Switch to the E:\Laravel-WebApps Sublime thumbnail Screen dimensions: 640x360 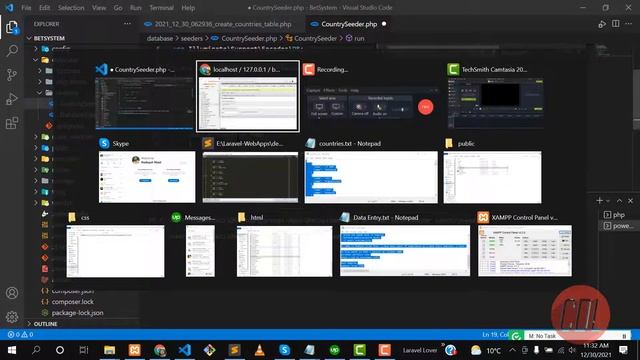click(250, 171)
